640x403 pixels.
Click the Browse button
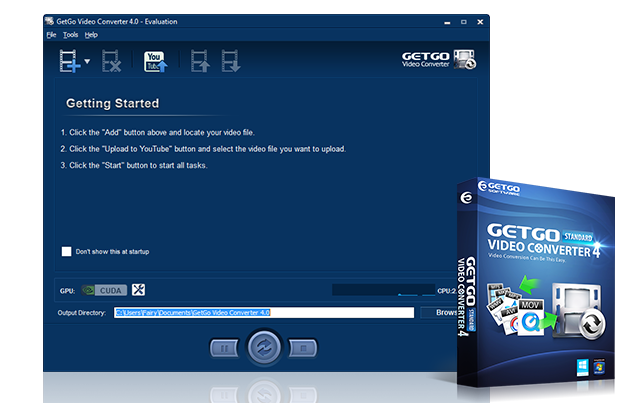(439, 313)
